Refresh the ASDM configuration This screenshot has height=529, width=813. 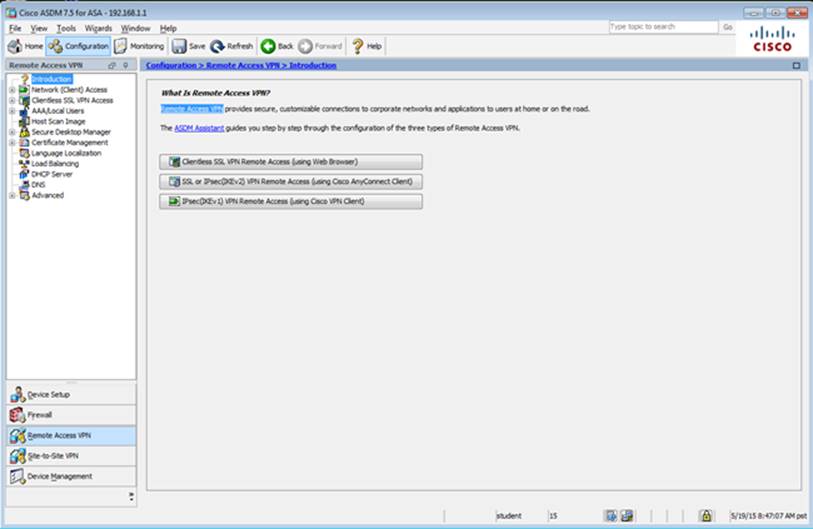coord(231,46)
